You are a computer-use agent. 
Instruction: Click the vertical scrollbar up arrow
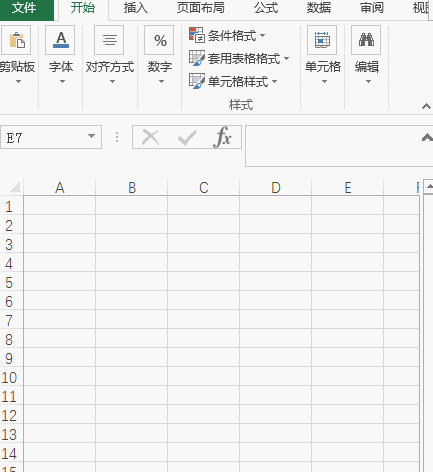coord(429,186)
